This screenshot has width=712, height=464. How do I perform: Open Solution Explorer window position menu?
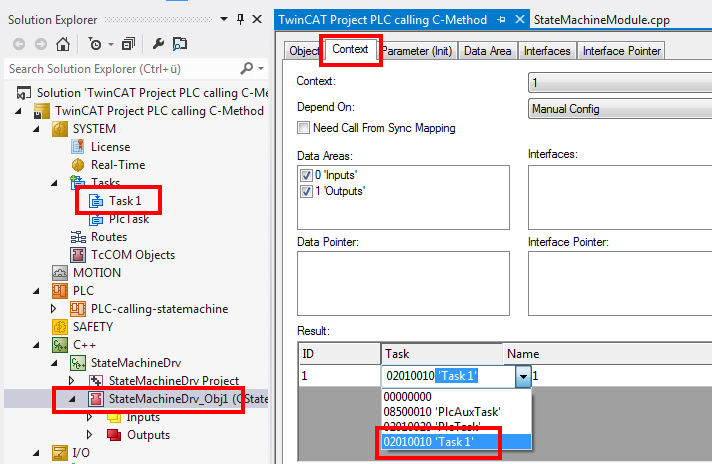click(224, 20)
